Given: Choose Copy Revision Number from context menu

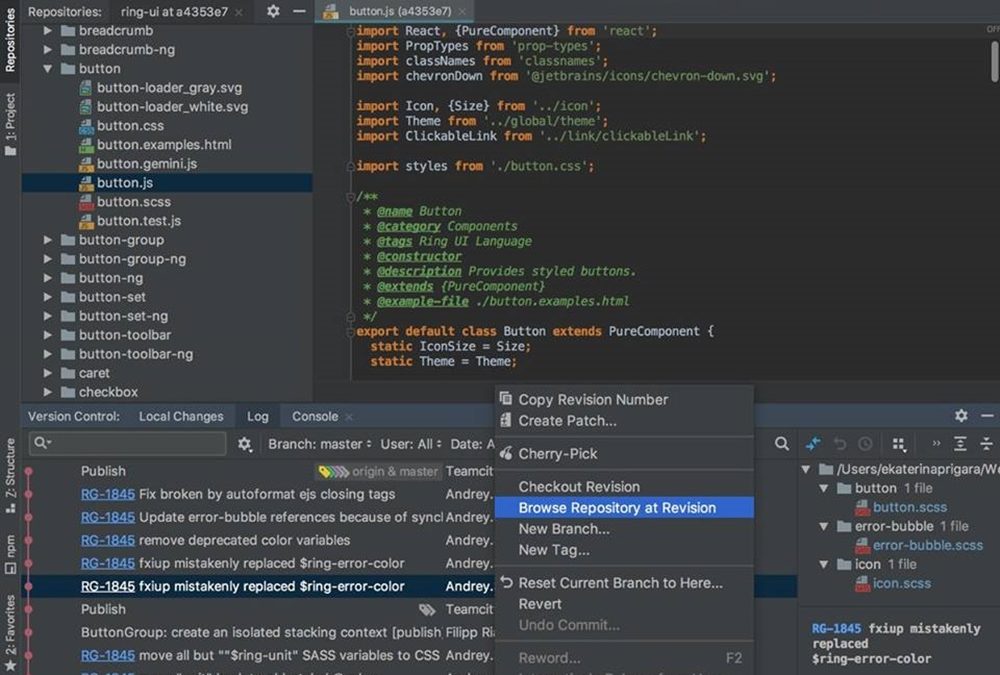Looking at the screenshot, I should click(624, 399).
